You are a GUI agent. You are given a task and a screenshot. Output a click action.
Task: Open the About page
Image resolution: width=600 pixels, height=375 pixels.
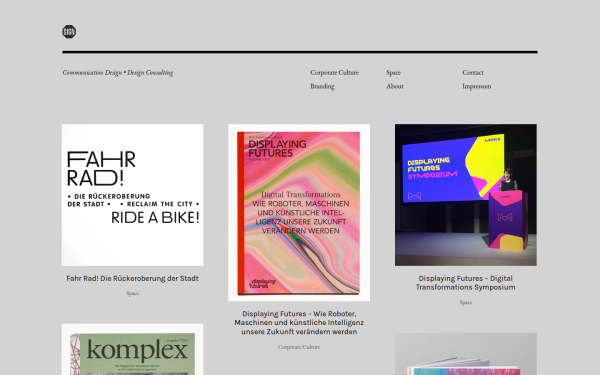(x=395, y=86)
